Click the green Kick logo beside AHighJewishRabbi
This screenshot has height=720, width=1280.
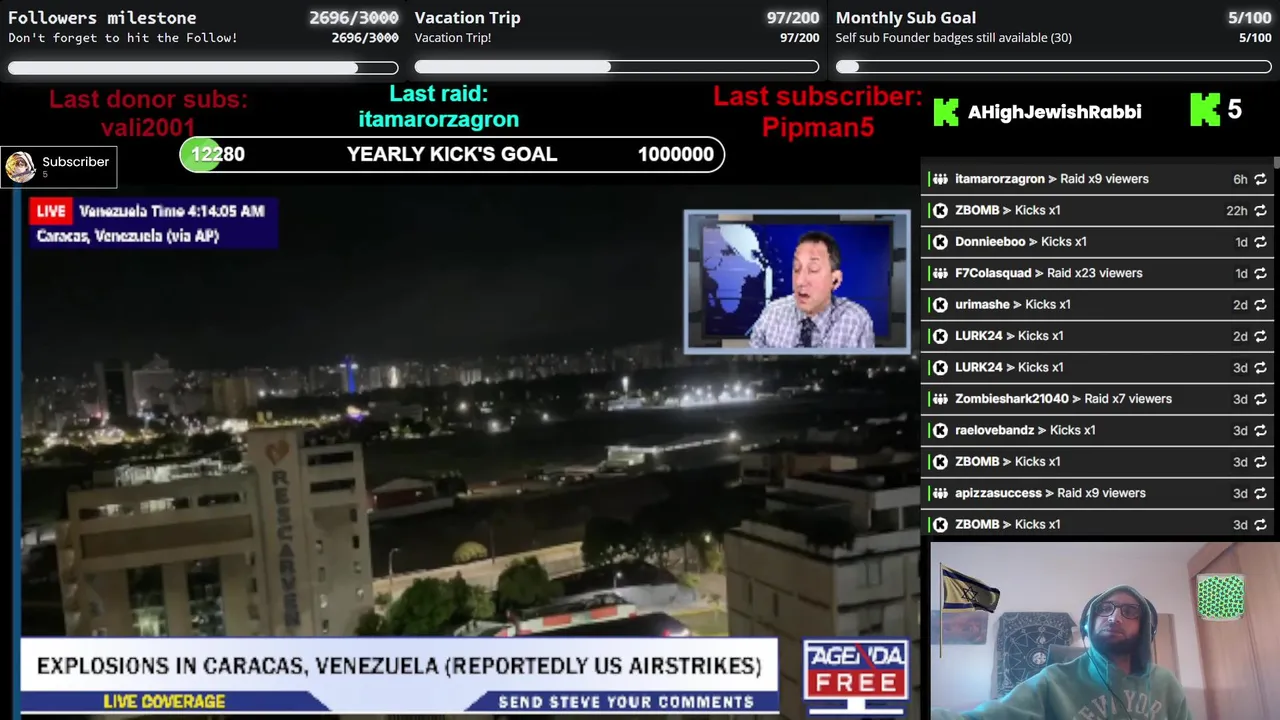point(946,112)
